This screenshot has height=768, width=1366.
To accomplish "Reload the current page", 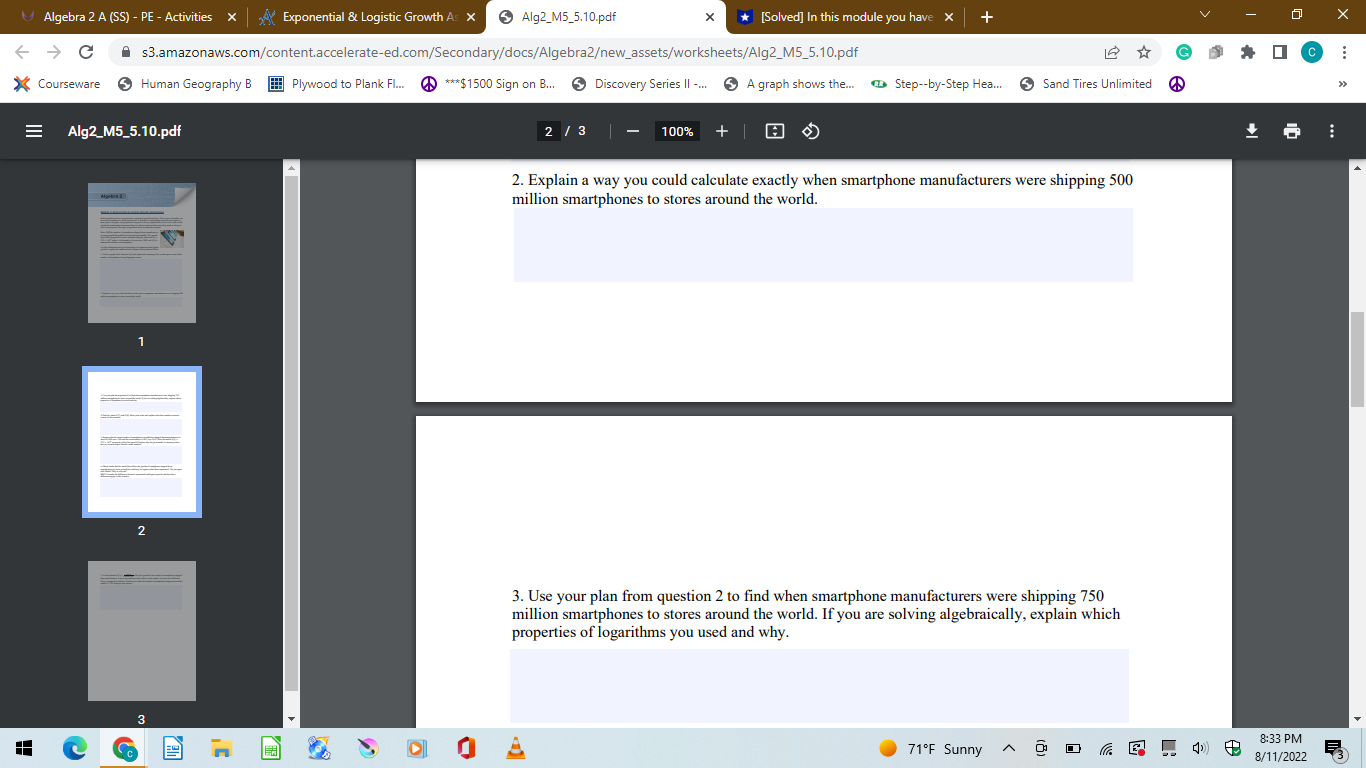I will click(86, 52).
